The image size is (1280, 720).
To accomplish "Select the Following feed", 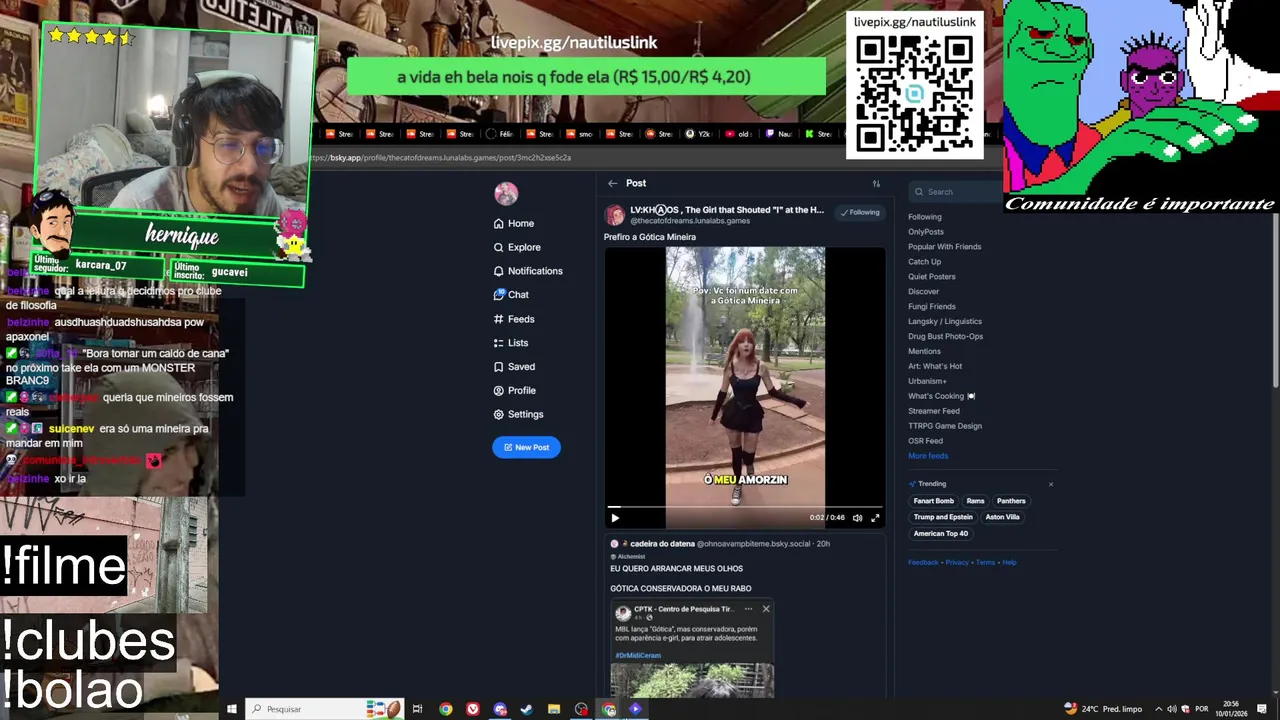I will (x=925, y=217).
